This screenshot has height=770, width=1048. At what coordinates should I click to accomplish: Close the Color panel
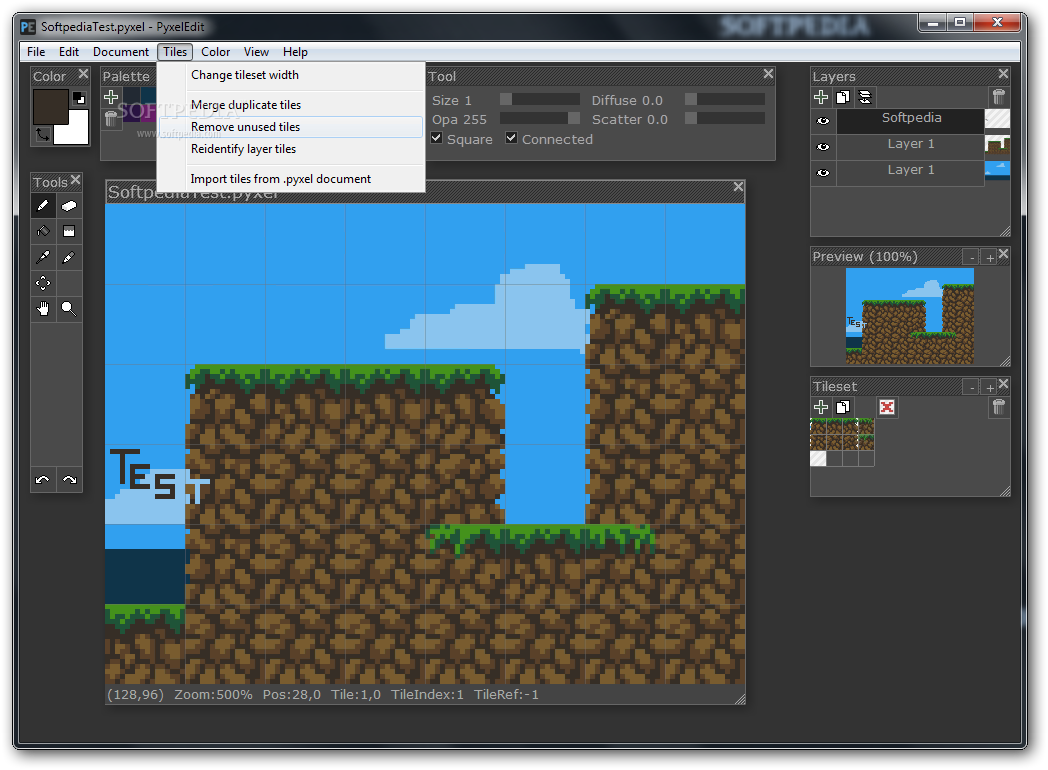point(83,74)
